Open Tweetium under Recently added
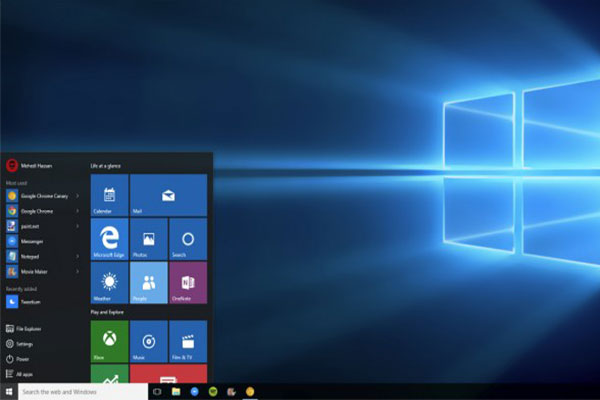This screenshot has height=400, width=600. [x=43, y=302]
